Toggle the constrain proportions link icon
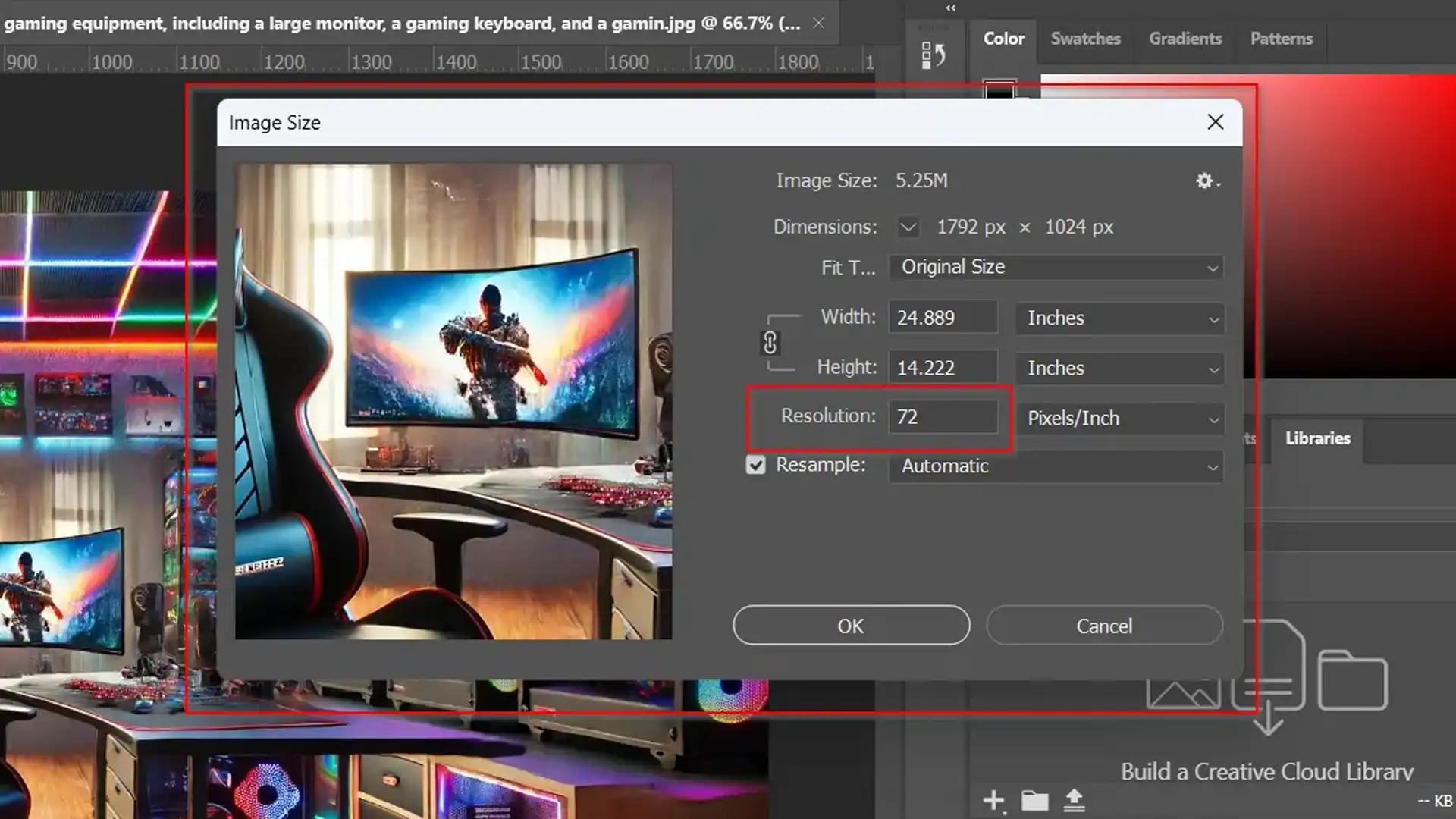The height and width of the screenshot is (819, 1456). click(x=770, y=343)
